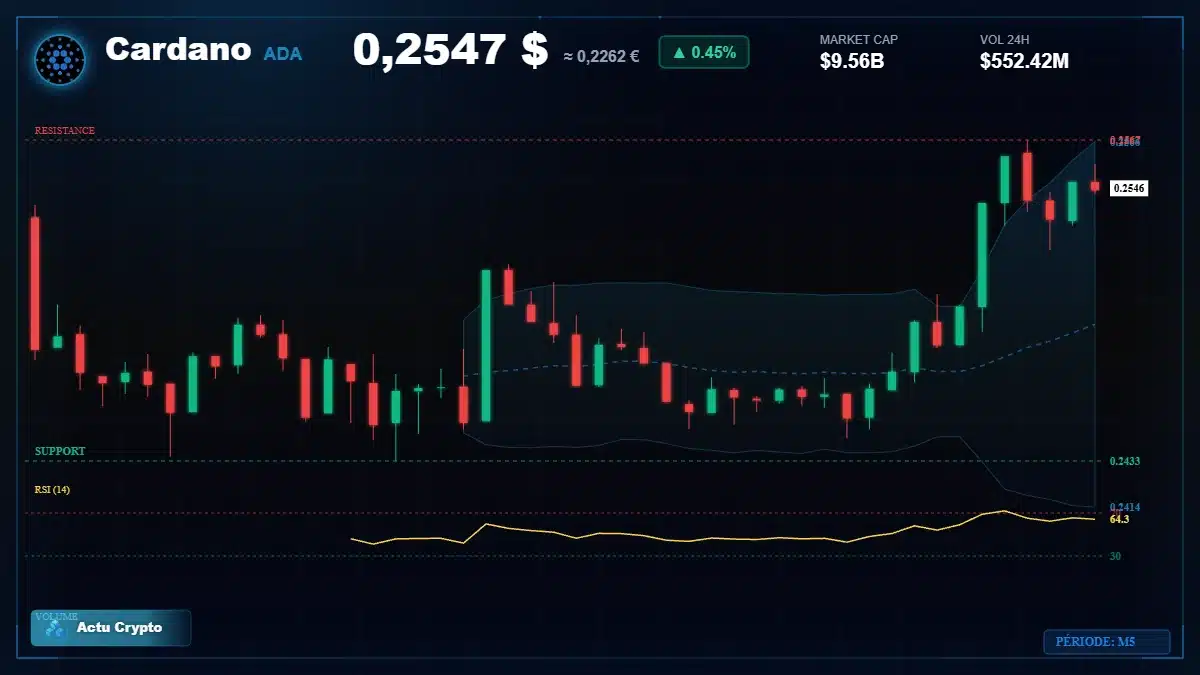1200x675 pixels.
Task: Click the 0.2546 current price tag
Action: pos(1129,187)
